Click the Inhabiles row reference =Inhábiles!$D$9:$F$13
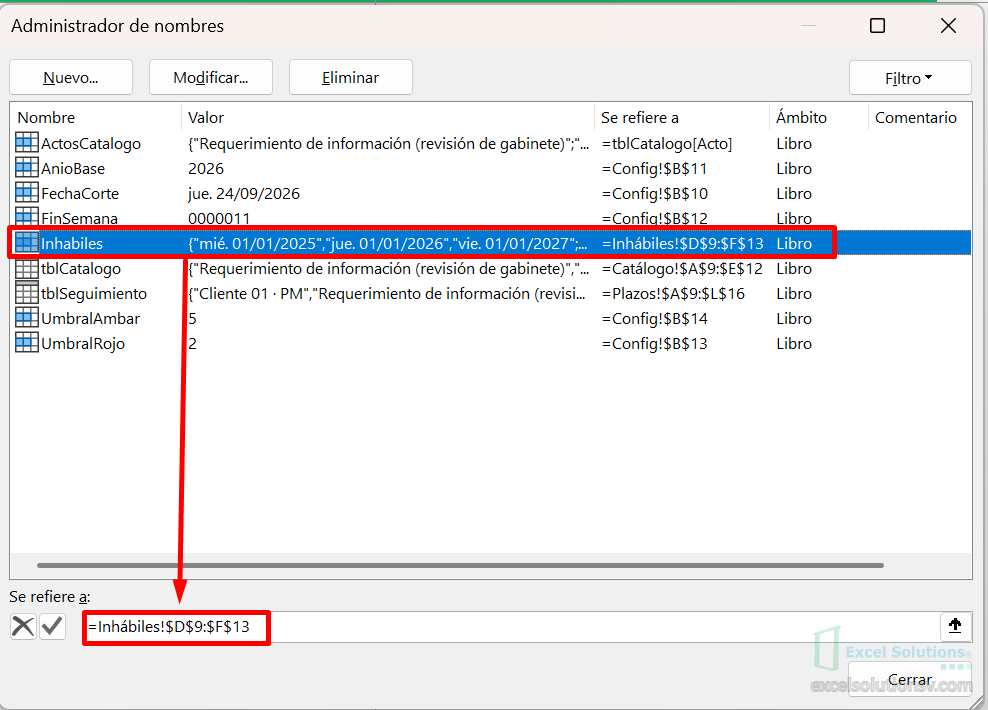 click(682, 243)
